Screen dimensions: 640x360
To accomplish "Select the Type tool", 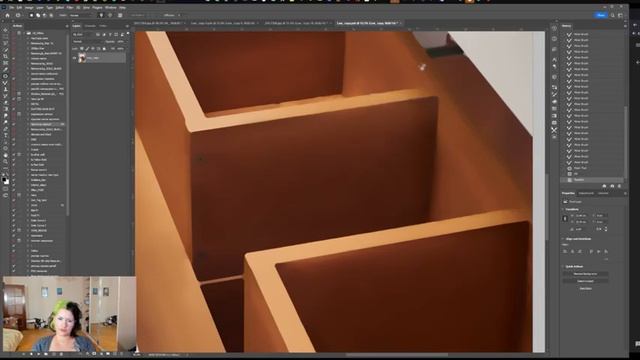I will click(5, 135).
